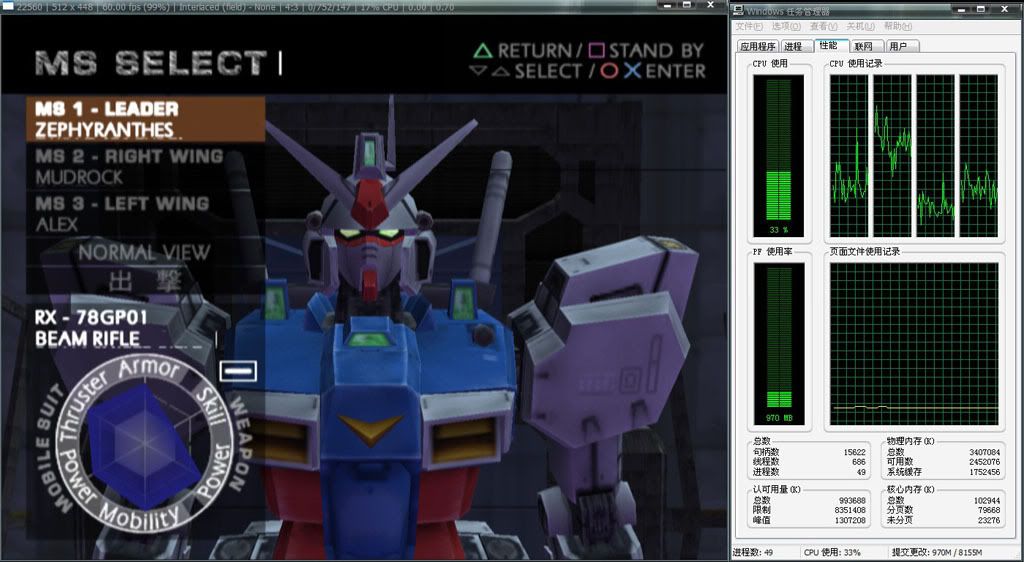Click the Skill label on stat ring
Screen dimensions: 1024x562
coord(212,406)
